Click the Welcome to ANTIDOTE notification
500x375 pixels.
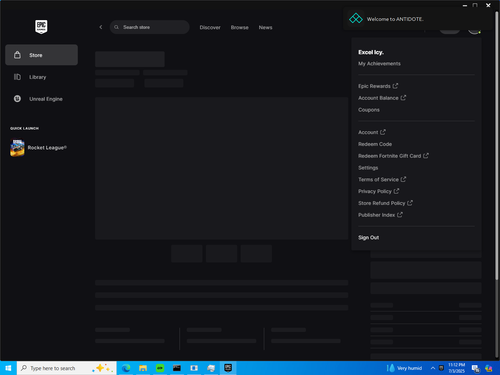click(418, 19)
